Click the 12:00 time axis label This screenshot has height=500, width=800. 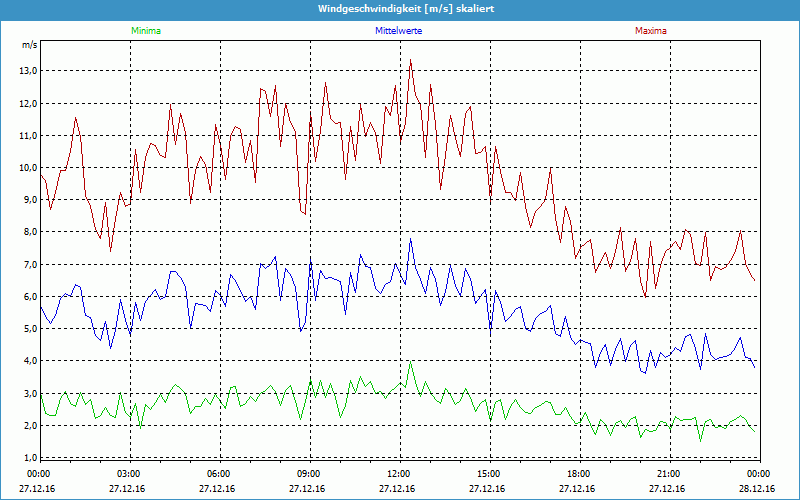pos(397,474)
